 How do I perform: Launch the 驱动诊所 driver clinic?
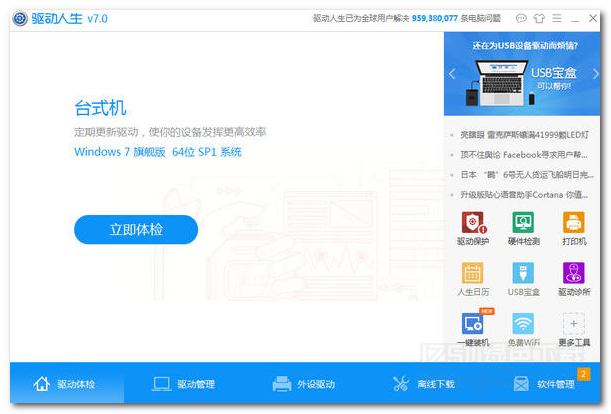click(x=574, y=279)
